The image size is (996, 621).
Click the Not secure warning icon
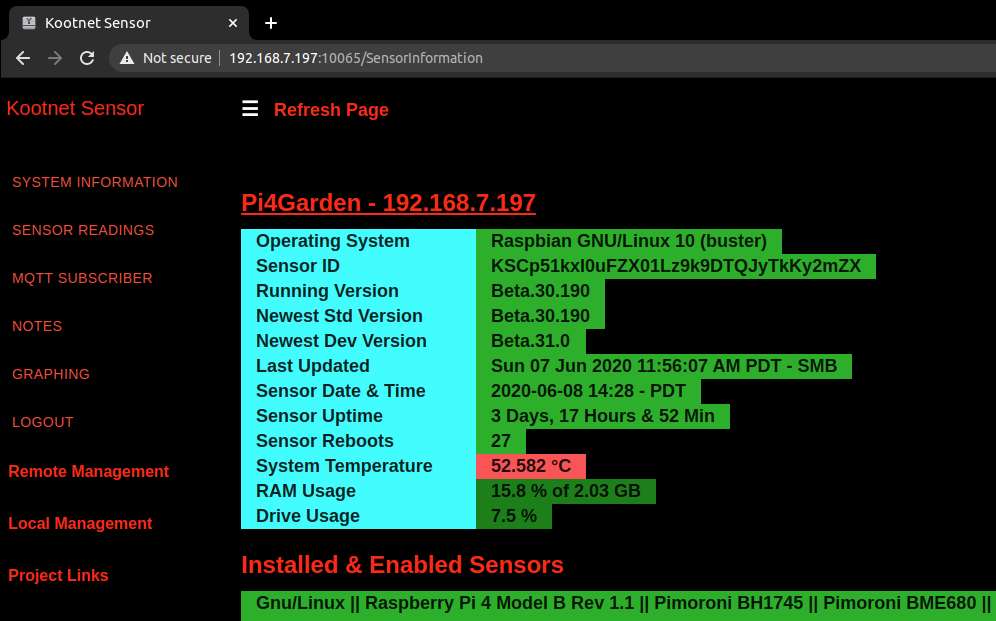(127, 58)
